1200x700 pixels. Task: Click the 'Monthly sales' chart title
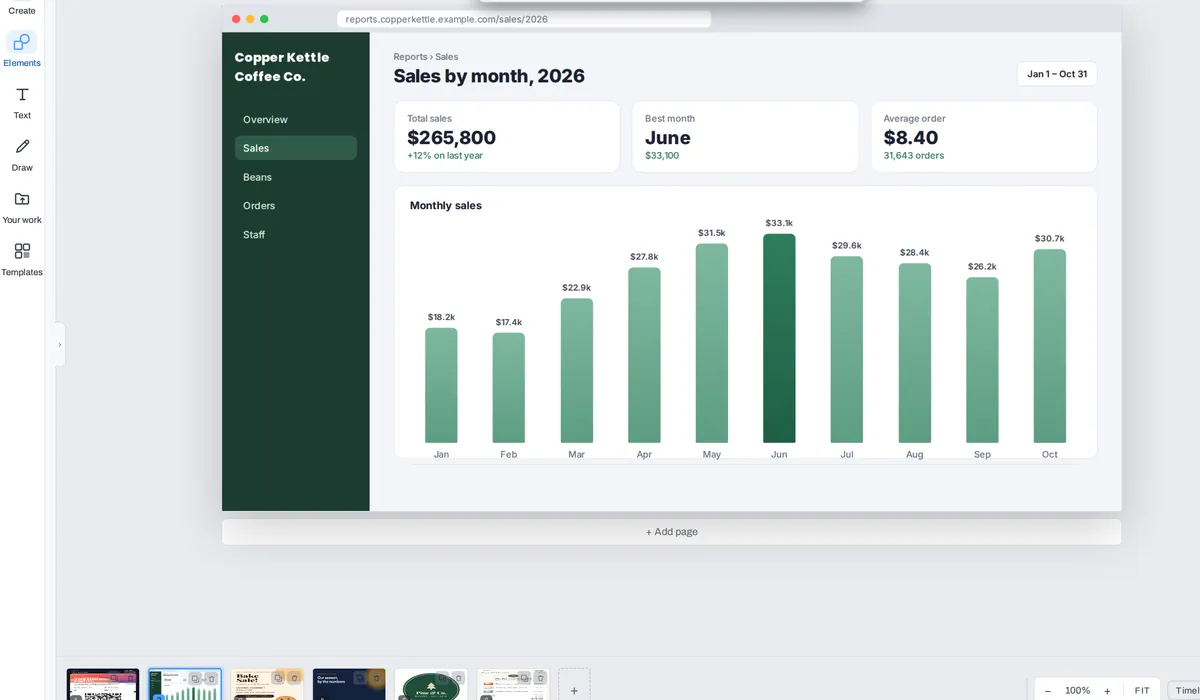pyautogui.click(x=446, y=206)
